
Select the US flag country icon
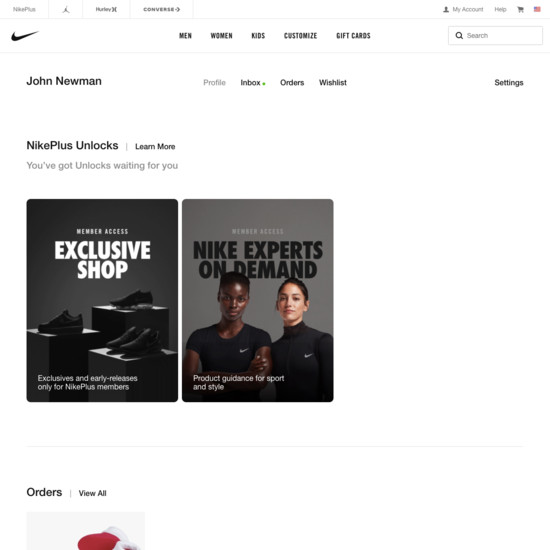[537, 9]
